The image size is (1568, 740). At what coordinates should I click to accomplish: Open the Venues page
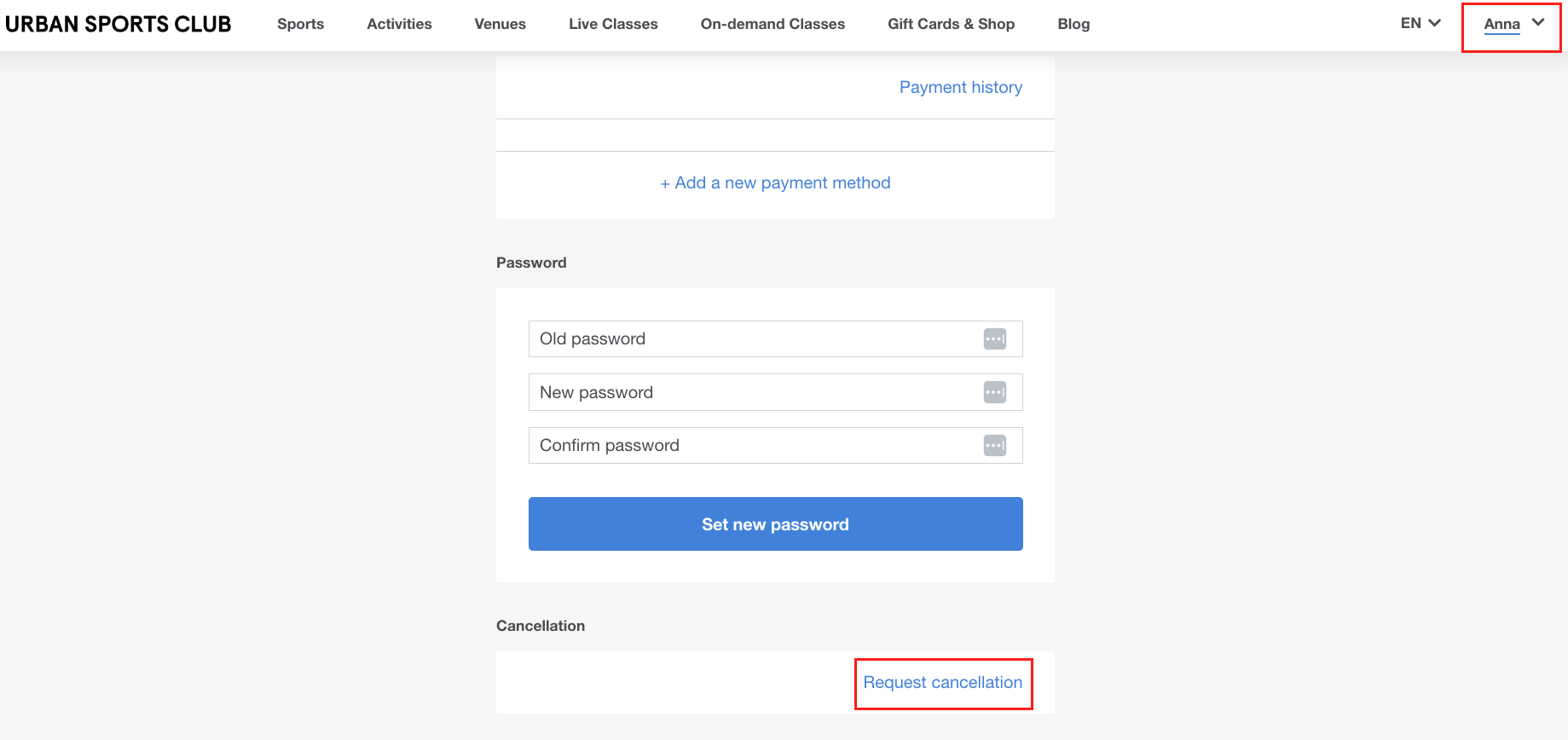pos(500,24)
